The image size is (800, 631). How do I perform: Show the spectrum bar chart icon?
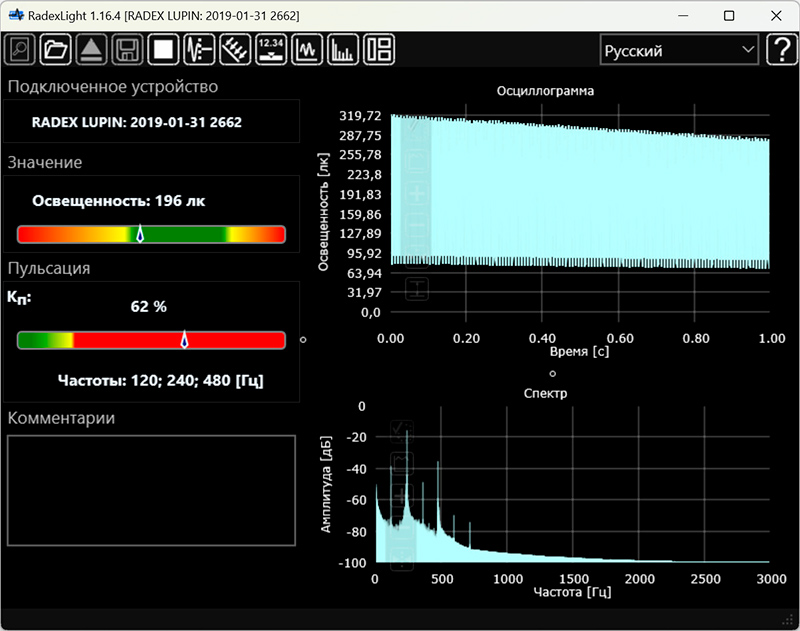pos(343,49)
